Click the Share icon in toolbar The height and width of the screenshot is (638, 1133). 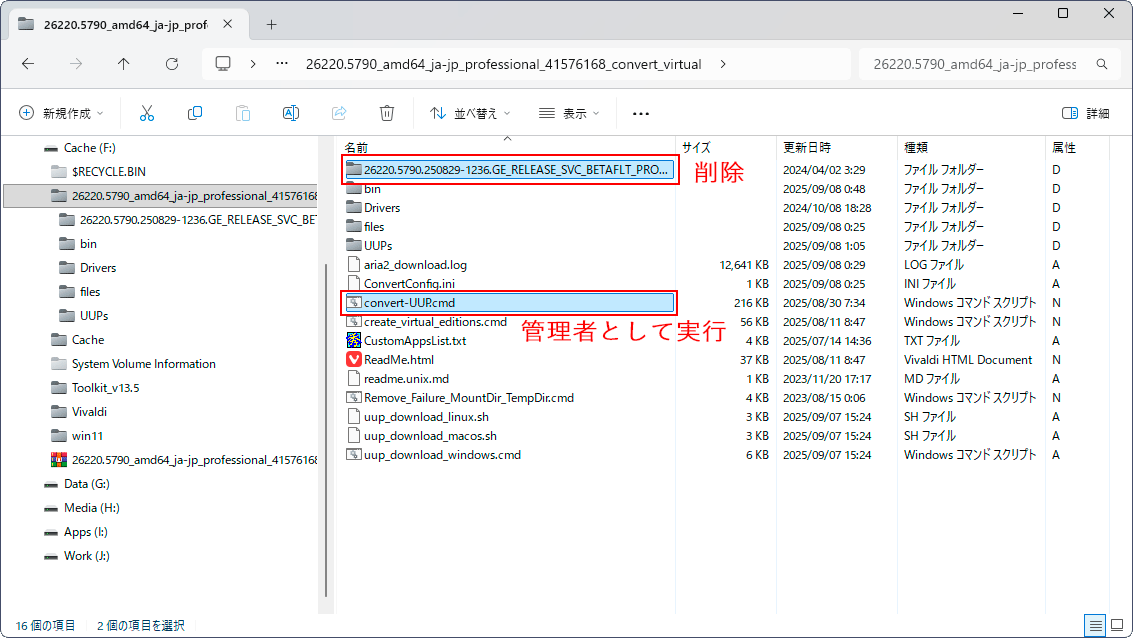pyautogui.click(x=339, y=113)
